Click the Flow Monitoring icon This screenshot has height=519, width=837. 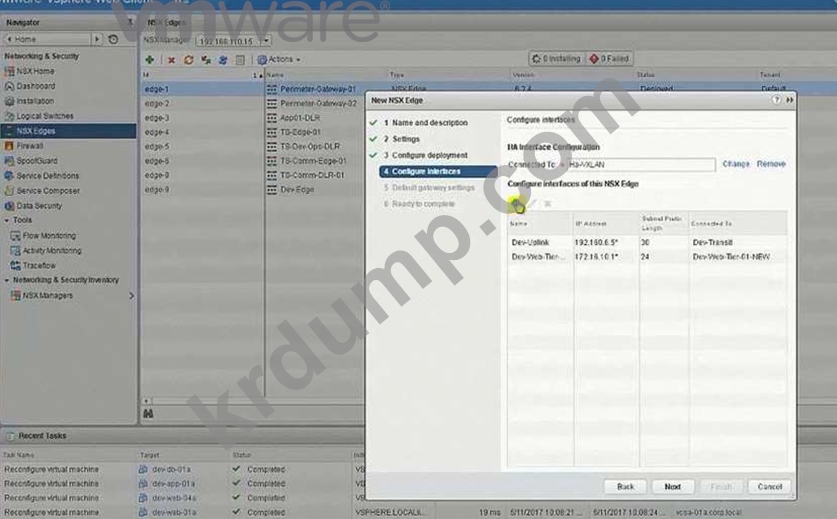15,235
